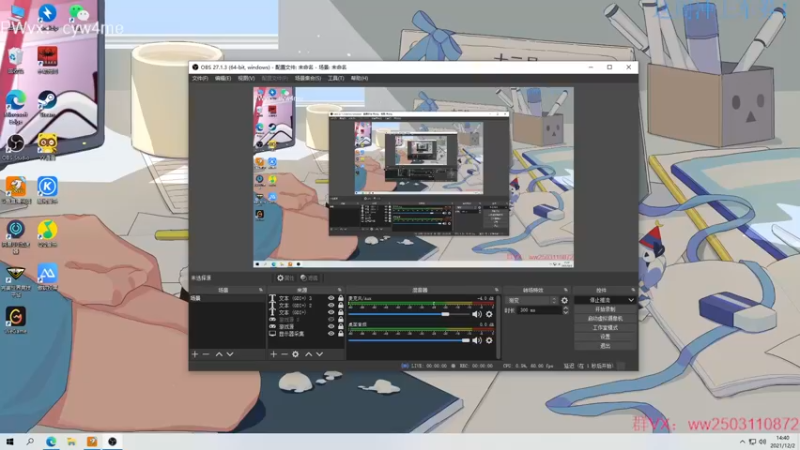Move the source up in the Sources list
This screenshot has height=450, width=800.
[309, 354]
